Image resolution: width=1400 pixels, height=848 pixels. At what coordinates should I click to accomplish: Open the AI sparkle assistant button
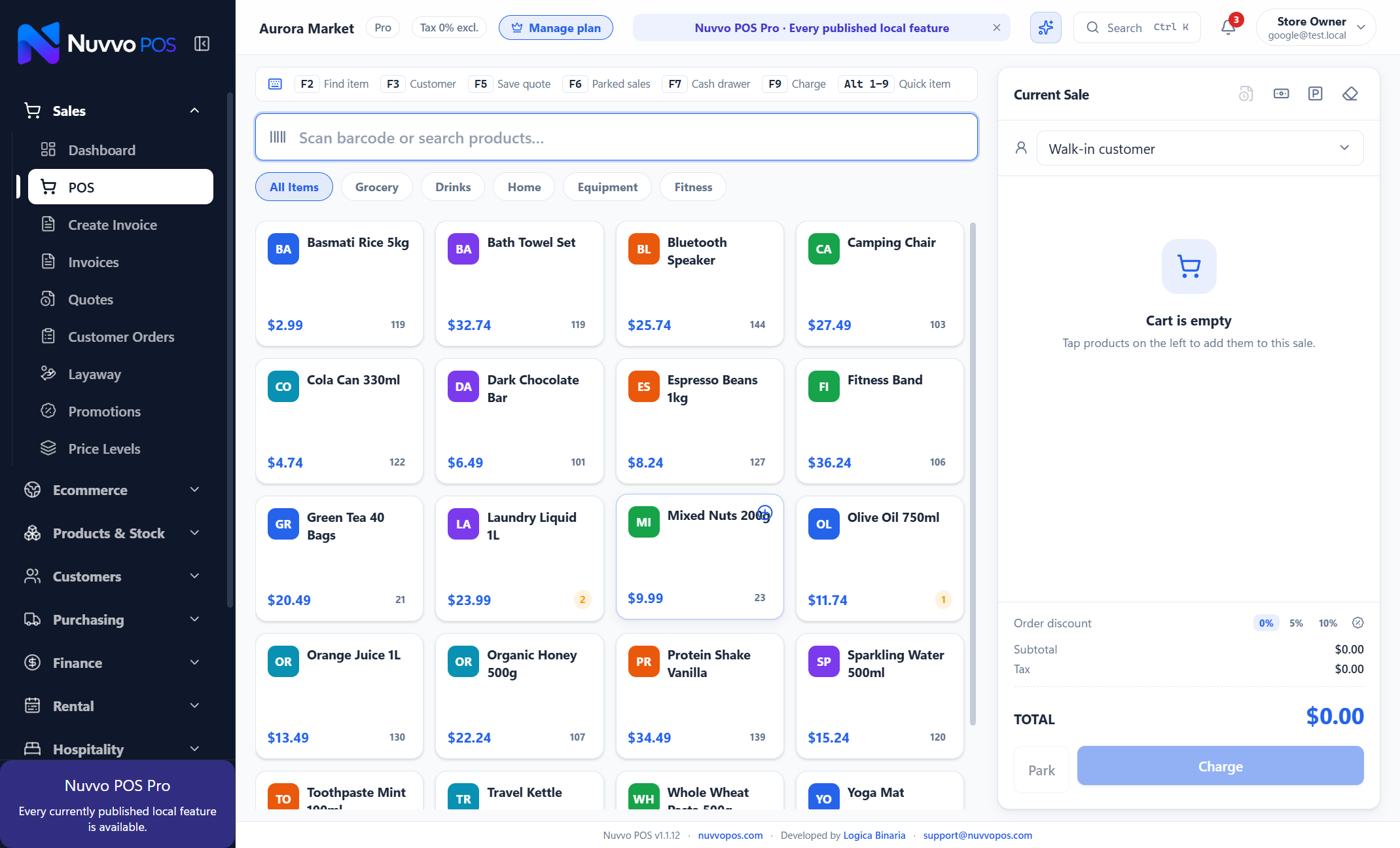(1045, 28)
